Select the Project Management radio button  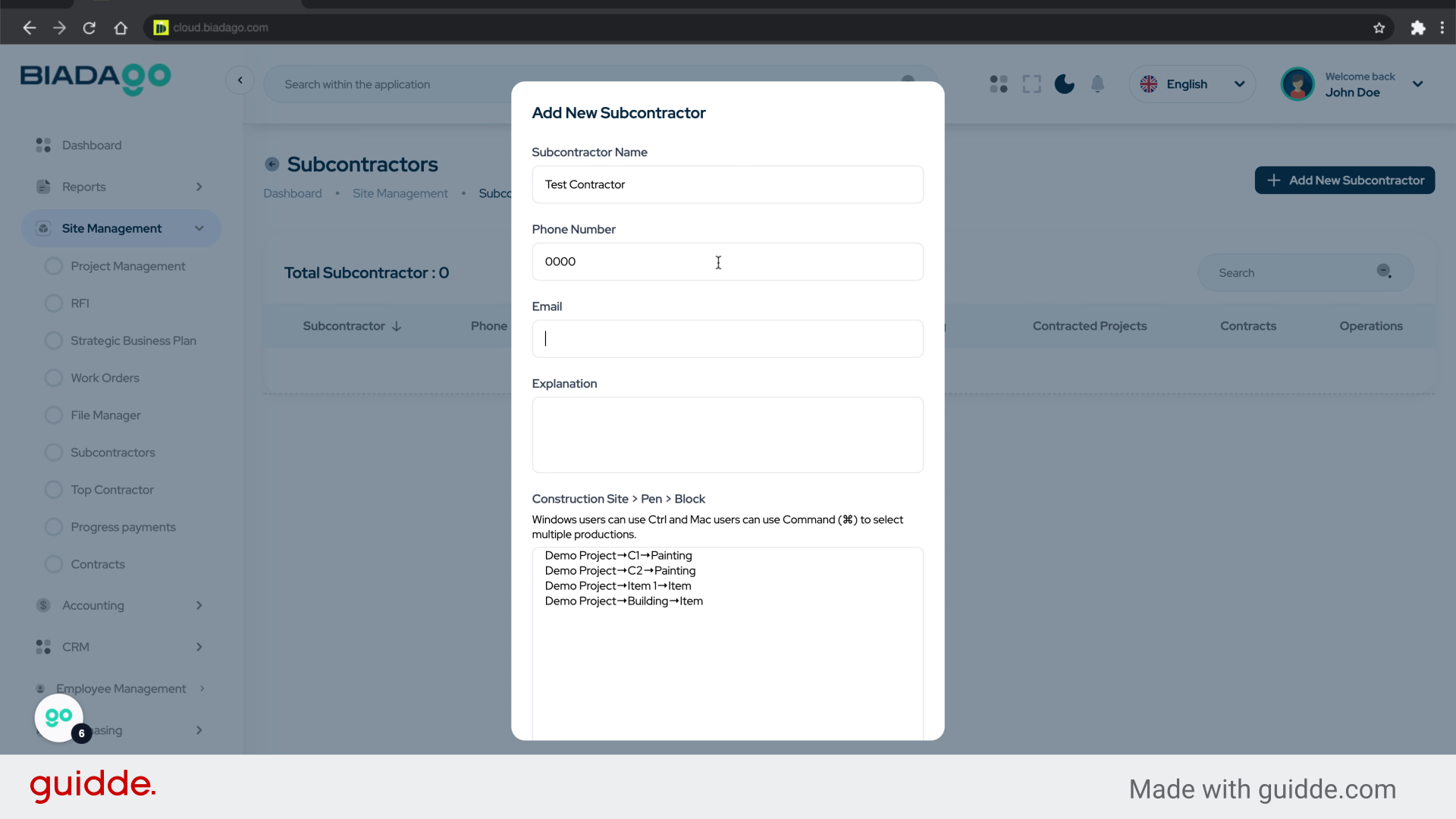click(53, 265)
